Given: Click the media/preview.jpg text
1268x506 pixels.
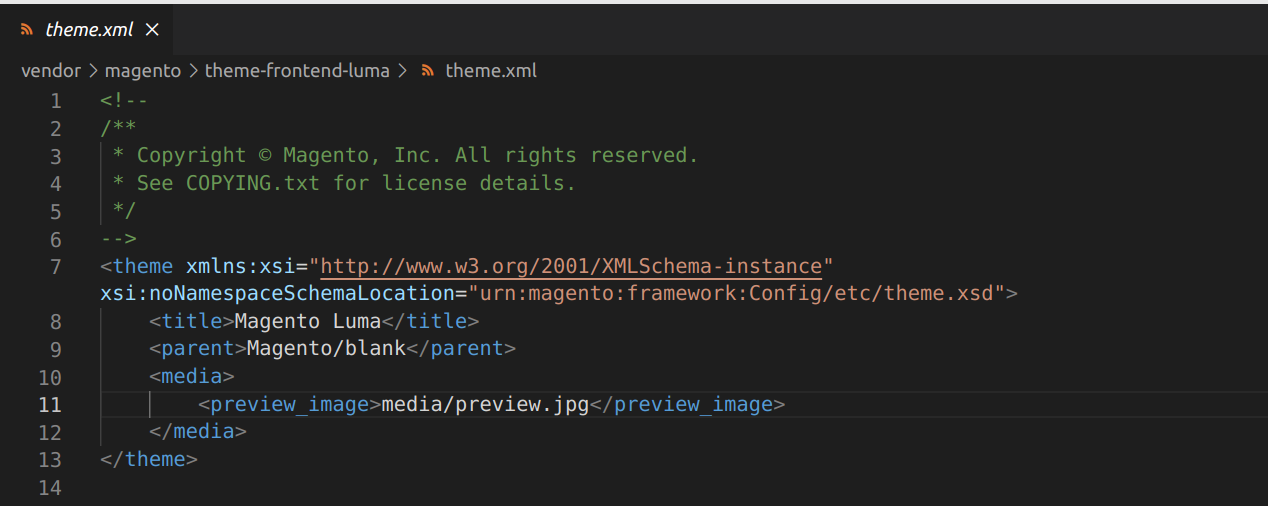Looking at the screenshot, I should click(x=486, y=405).
